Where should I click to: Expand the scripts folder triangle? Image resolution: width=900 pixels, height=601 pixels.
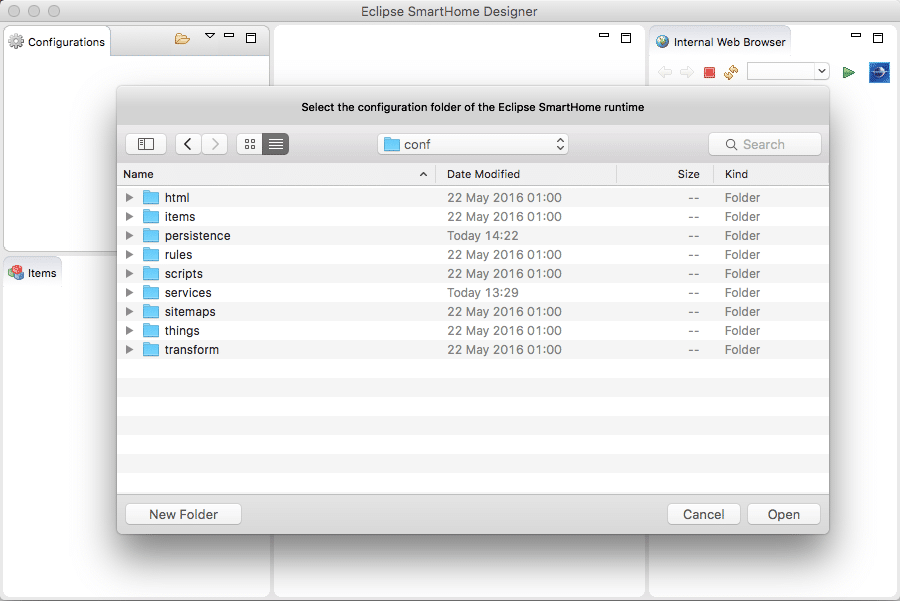point(129,273)
